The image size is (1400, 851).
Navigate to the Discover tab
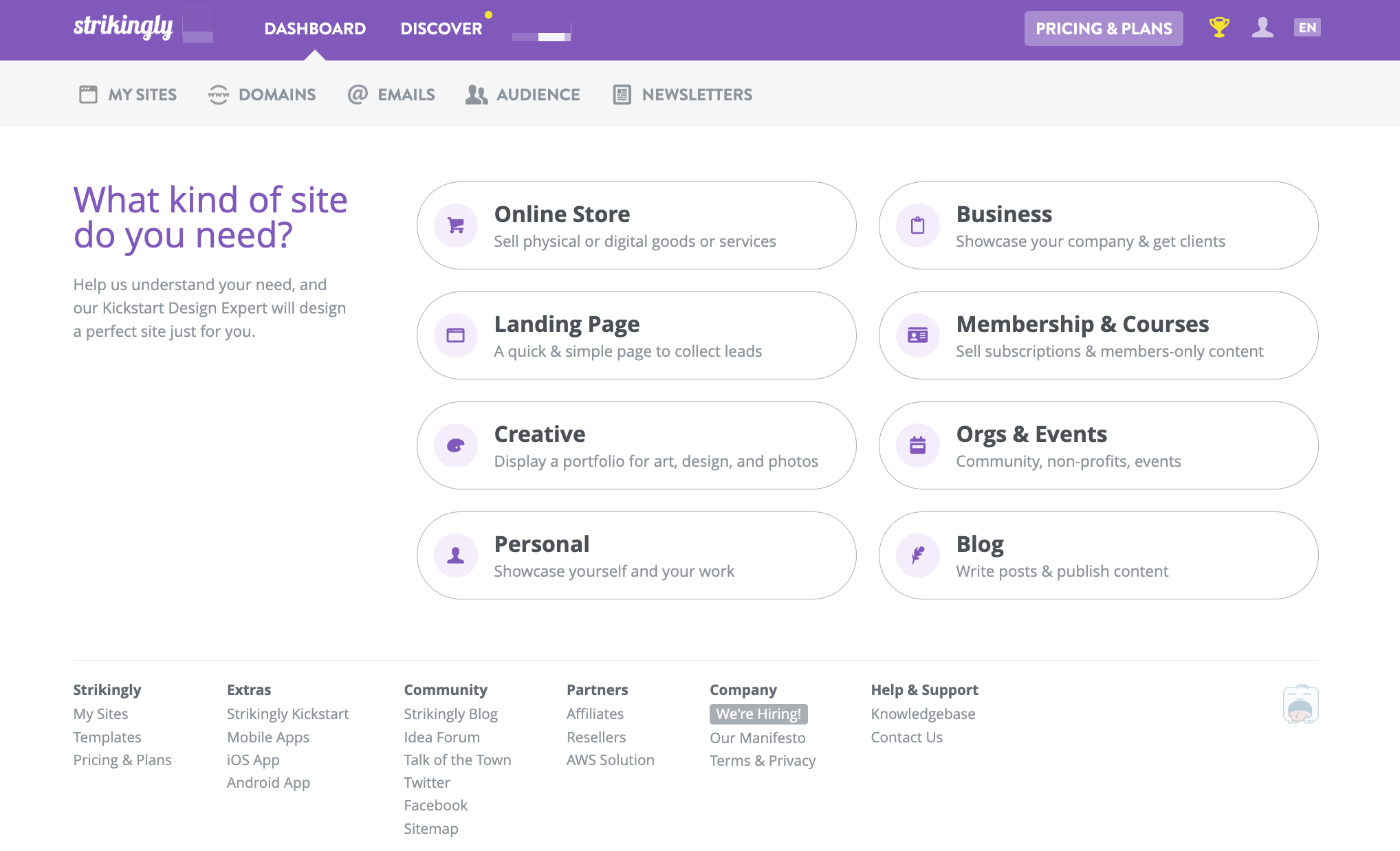point(444,27)
